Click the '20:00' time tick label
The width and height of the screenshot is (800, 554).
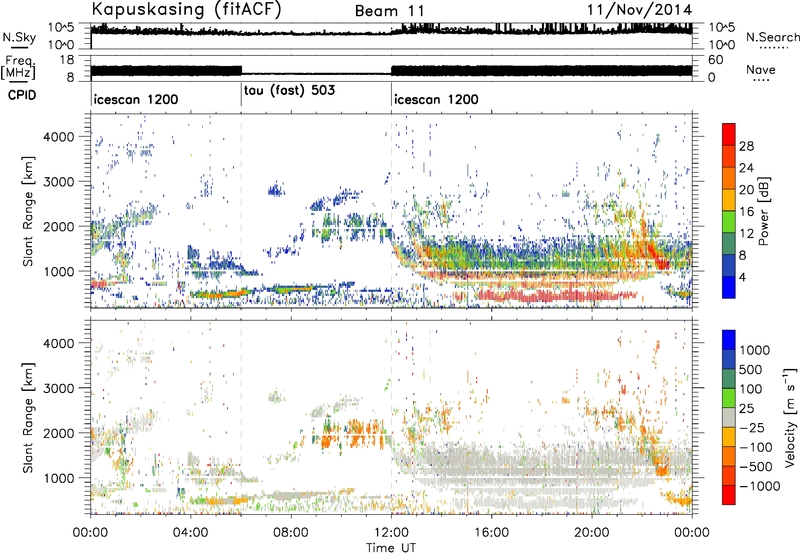click(x=592, y=533)
